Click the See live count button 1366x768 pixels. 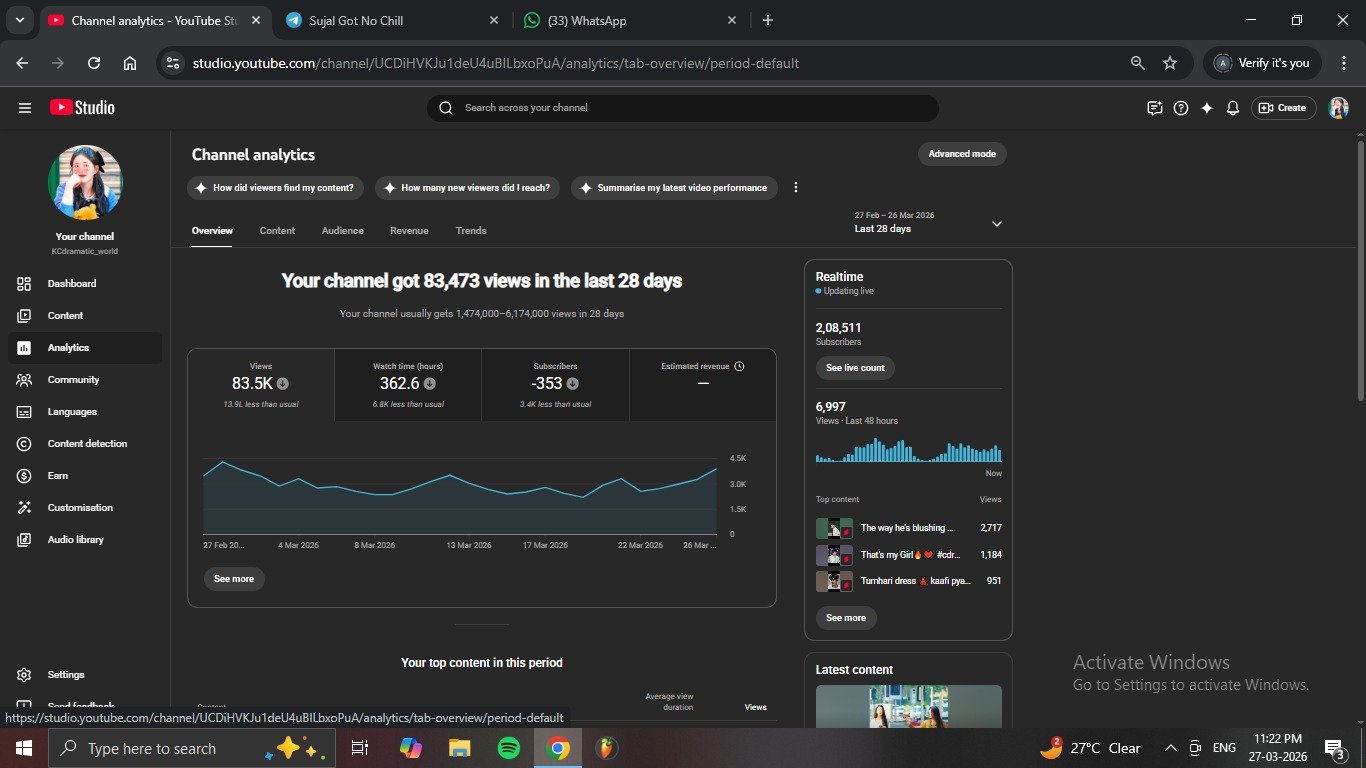click(x=855, y=368)
